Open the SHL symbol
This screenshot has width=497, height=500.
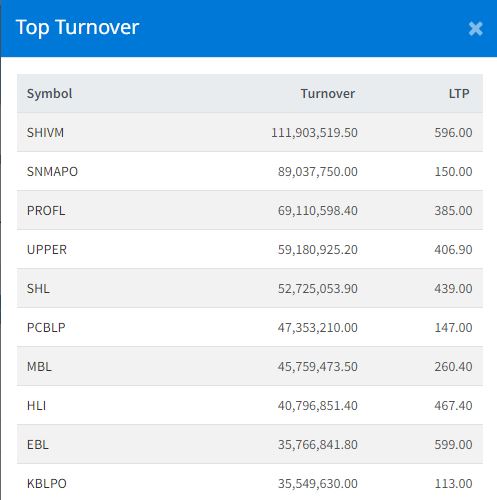pos(38,289)
